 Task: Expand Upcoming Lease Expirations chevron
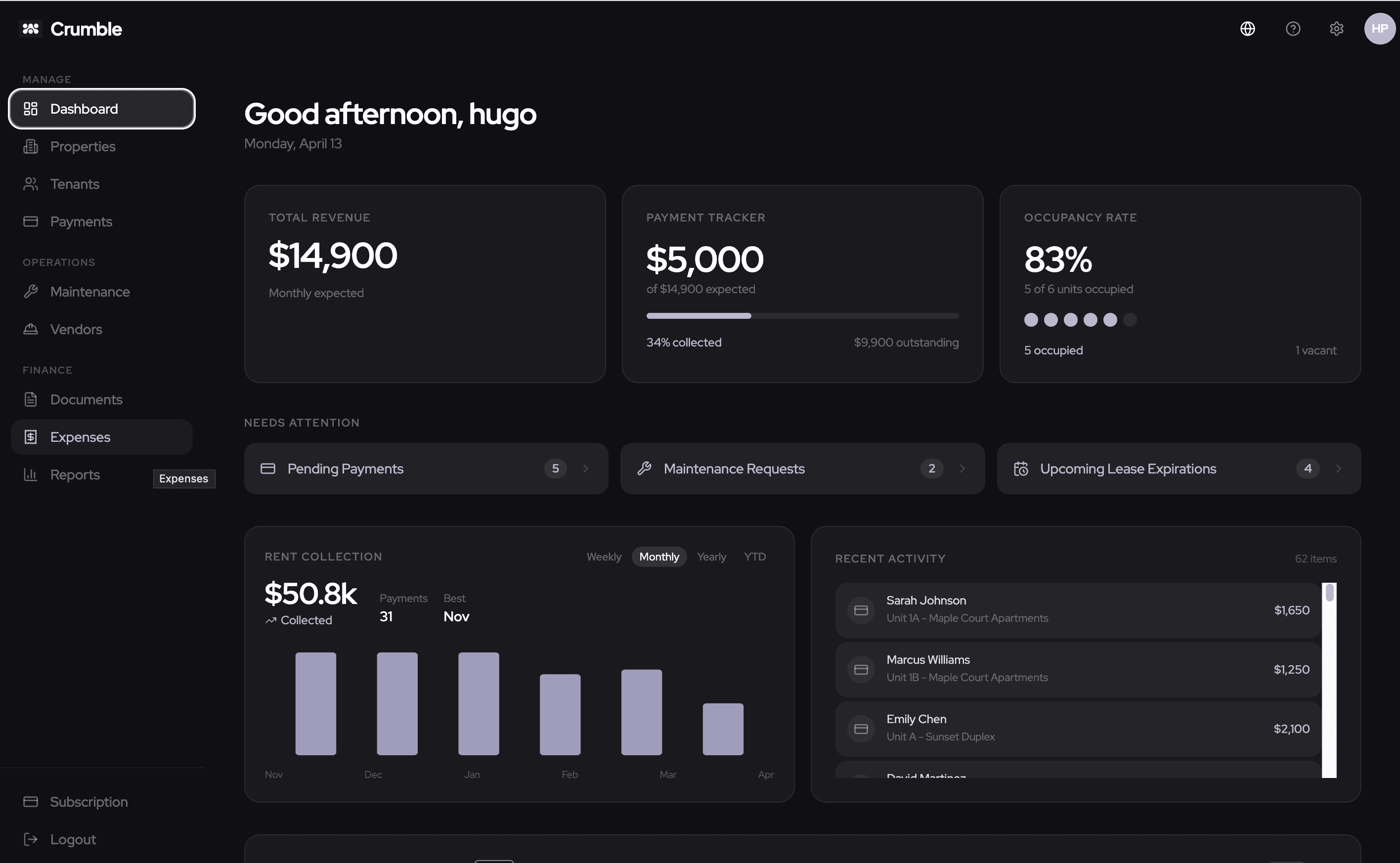(1338, 469)
